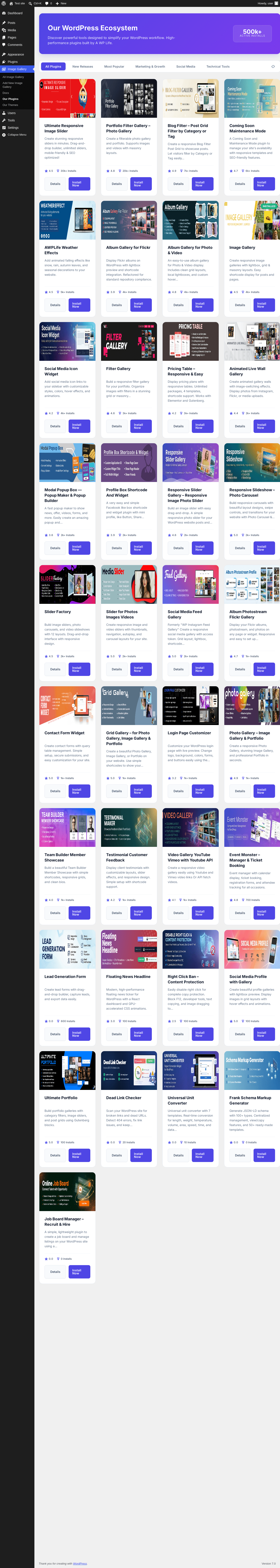280x1568 pixels.
Task: Collapse the admin sidebar menu
Action: pos(17,135)
